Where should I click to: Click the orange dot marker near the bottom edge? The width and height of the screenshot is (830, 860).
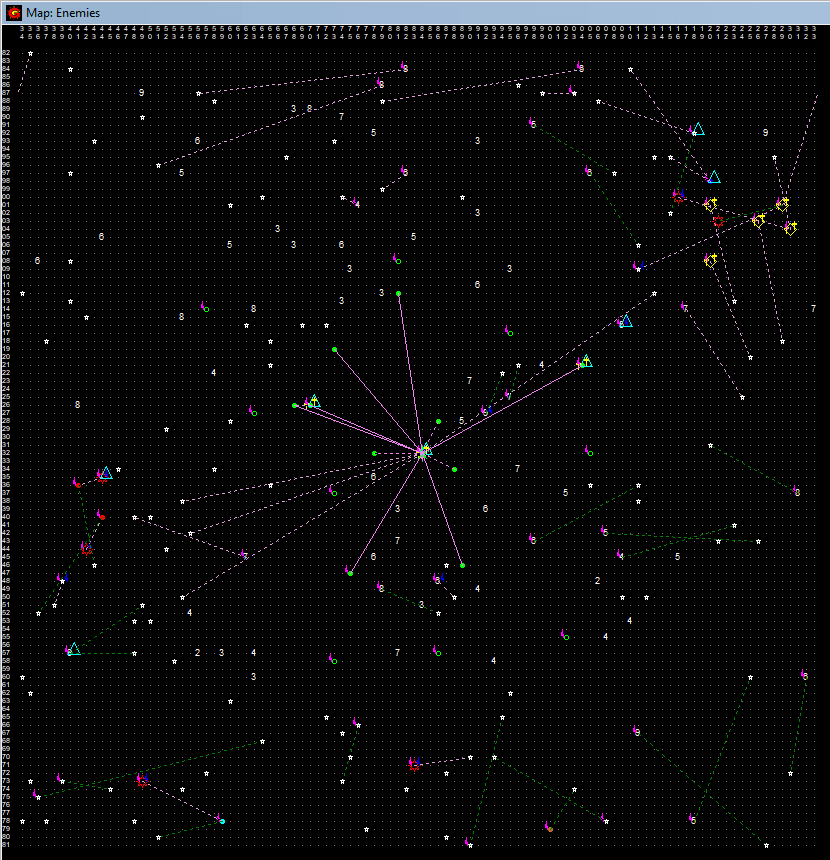coord(550,829)
